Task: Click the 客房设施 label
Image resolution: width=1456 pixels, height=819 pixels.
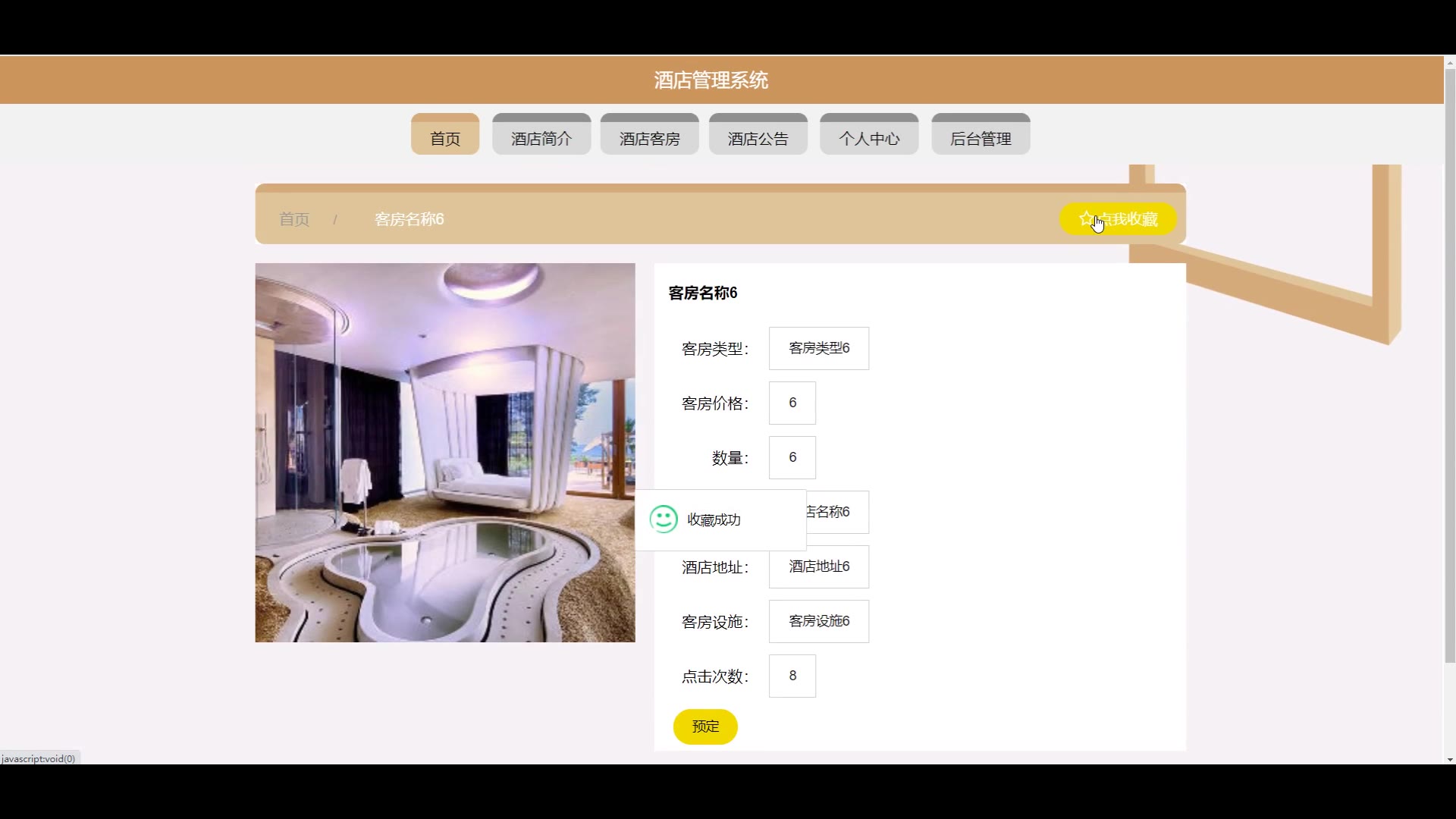Action: click(715, 622)
